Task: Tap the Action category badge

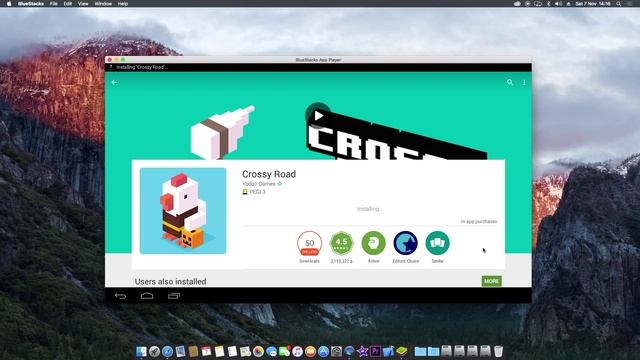Action: click(373, 243)
